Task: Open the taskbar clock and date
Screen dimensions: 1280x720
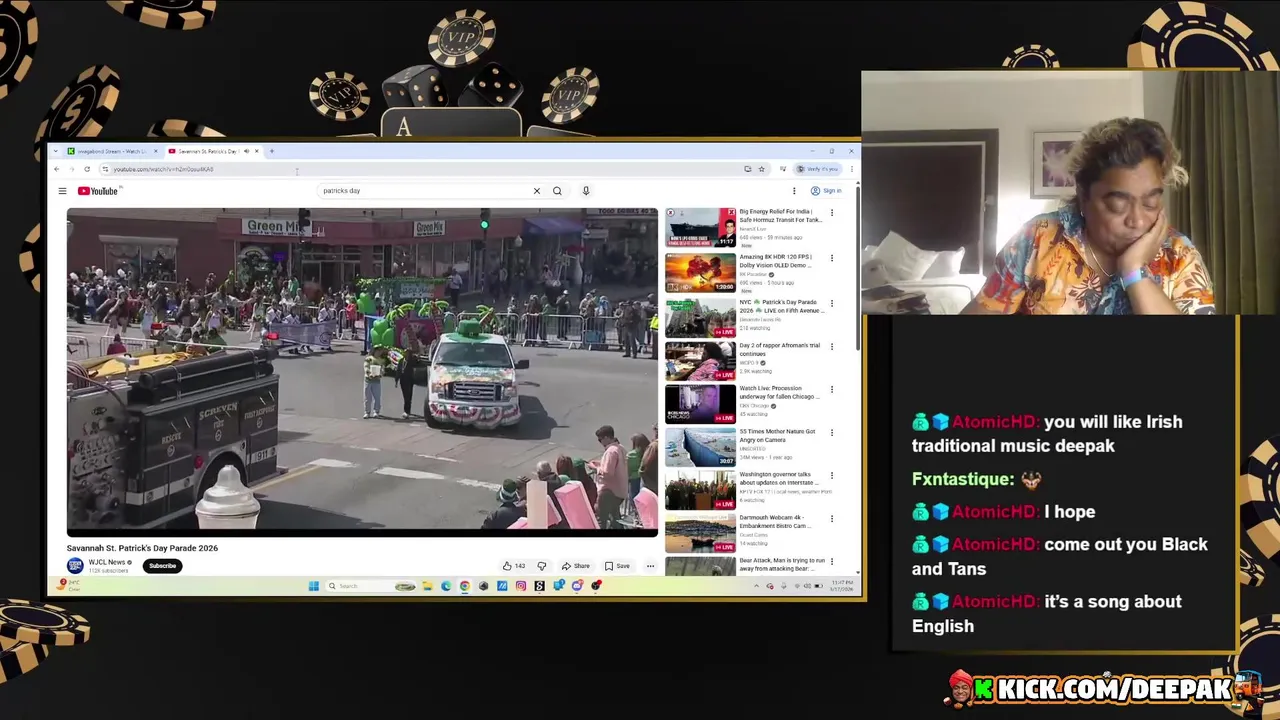Action: coord(842,585)
